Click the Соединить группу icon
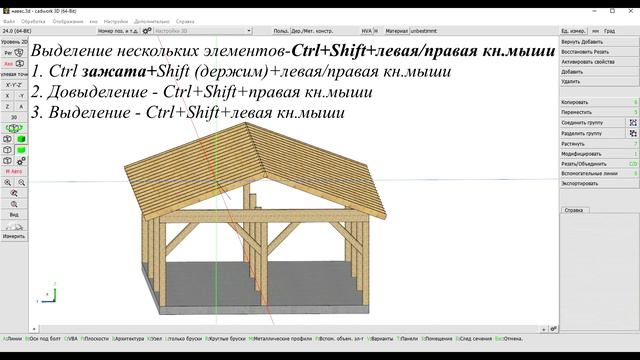The width and height of the screenshot is (640, 360). point(633,122)
